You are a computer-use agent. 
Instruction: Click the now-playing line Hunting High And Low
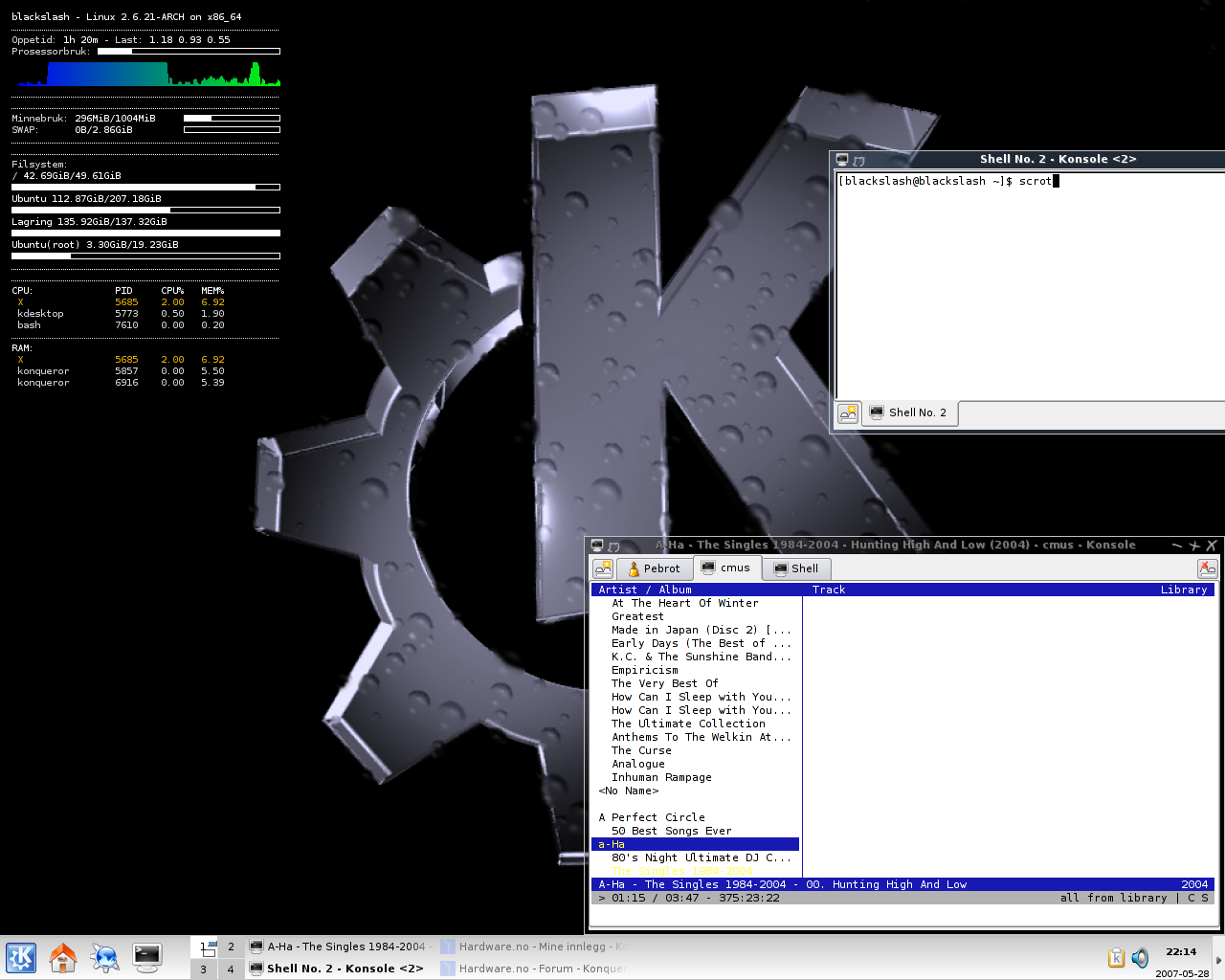[902, 884]
